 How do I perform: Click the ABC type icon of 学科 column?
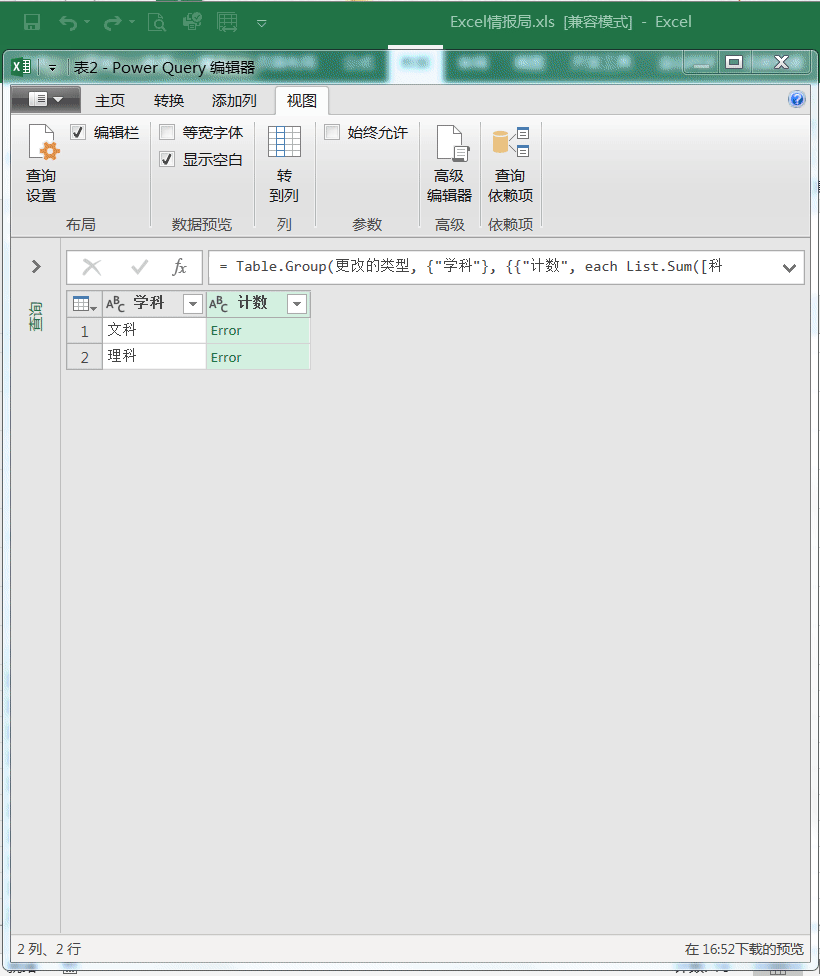tap(115, 304)
